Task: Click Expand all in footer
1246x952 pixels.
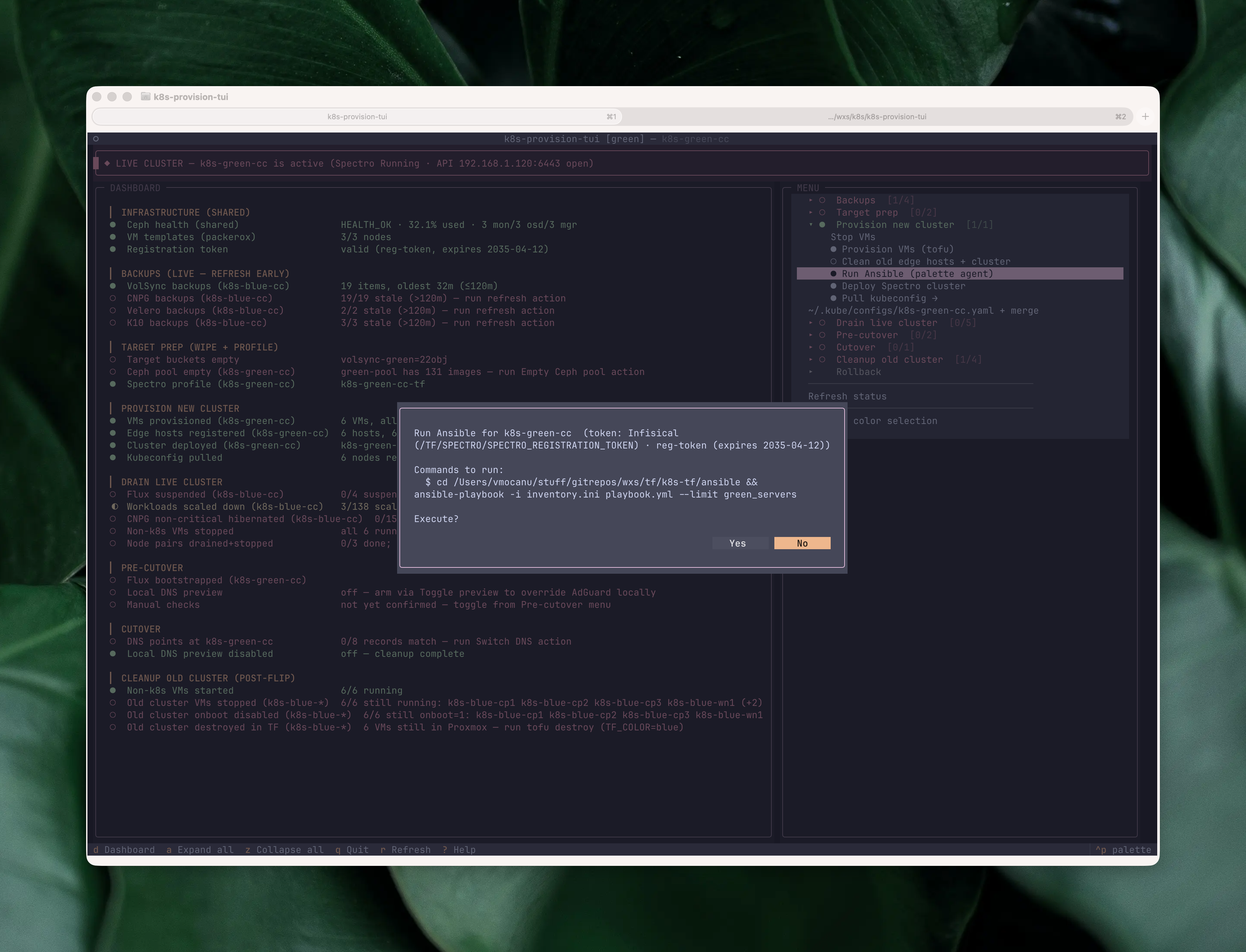Action: 200,849
